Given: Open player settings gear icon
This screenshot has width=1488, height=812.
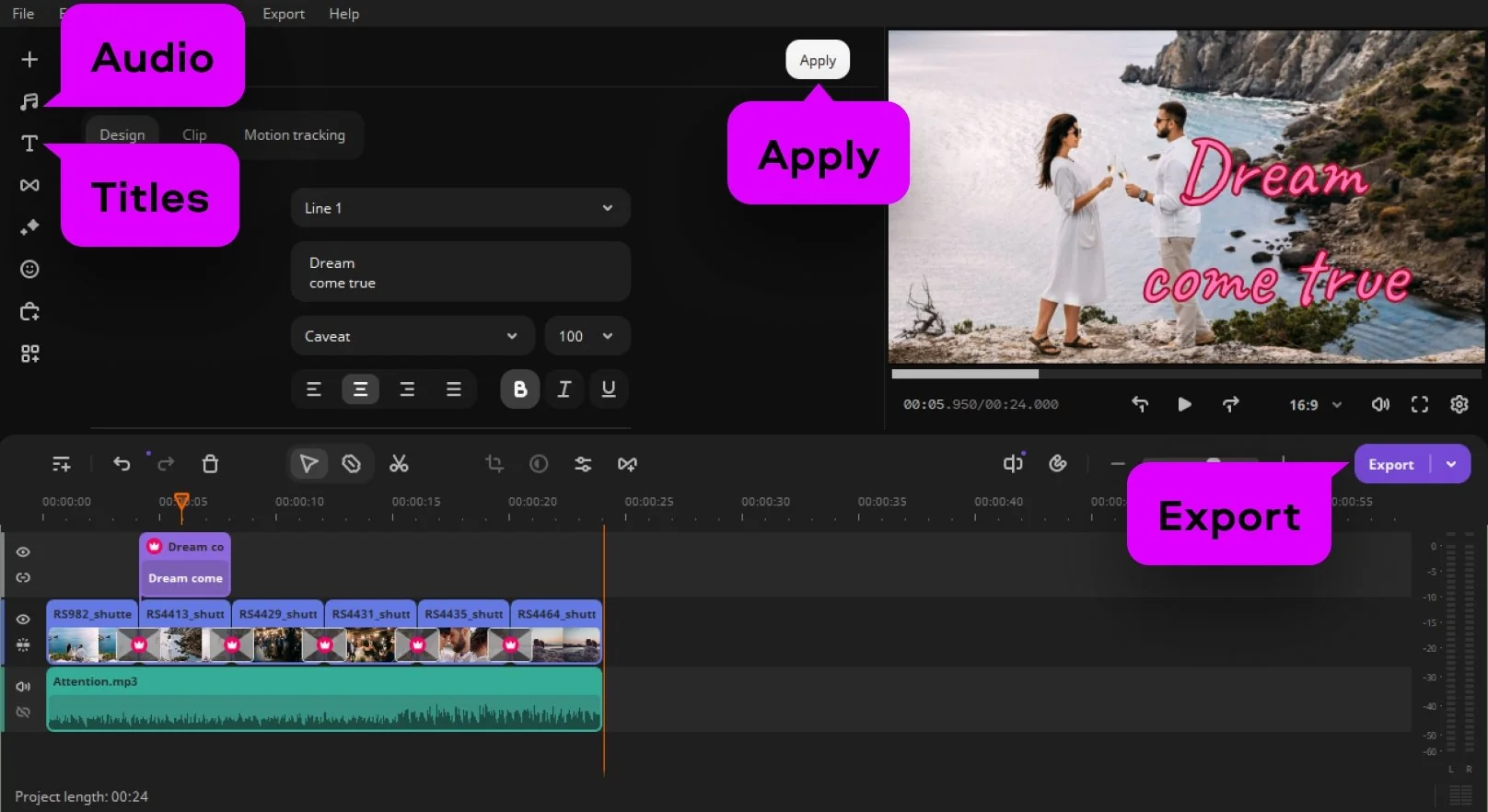Looking at the screenshot, I should click(1459, 404).
